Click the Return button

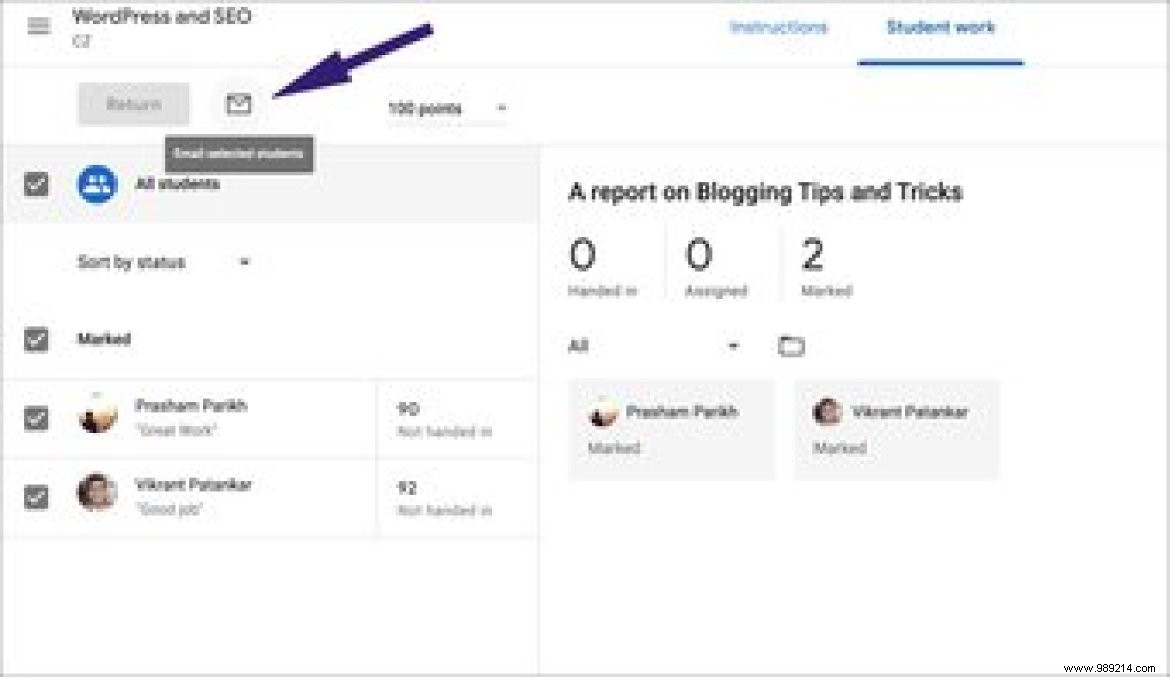click(x=132, y=103)
